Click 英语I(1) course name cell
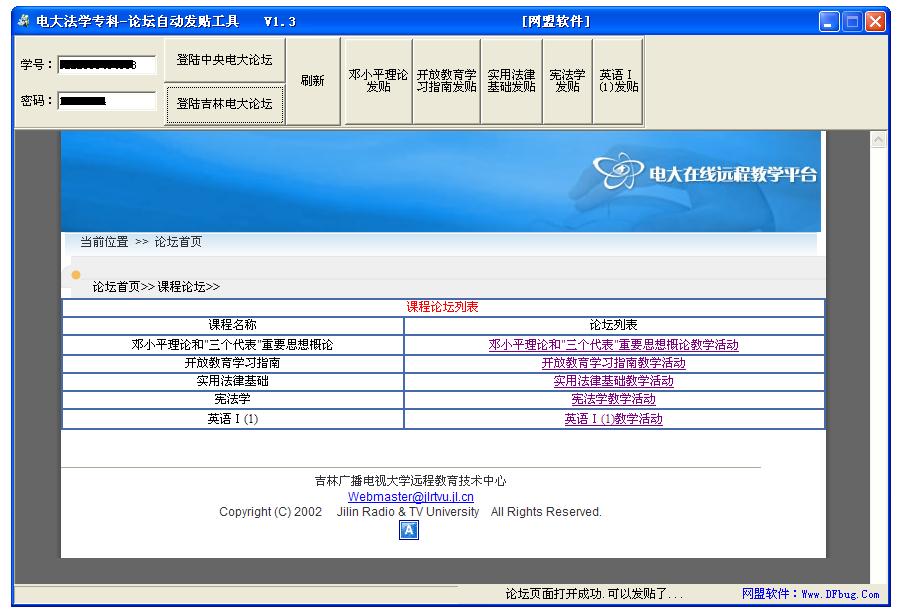 [233, 419]
